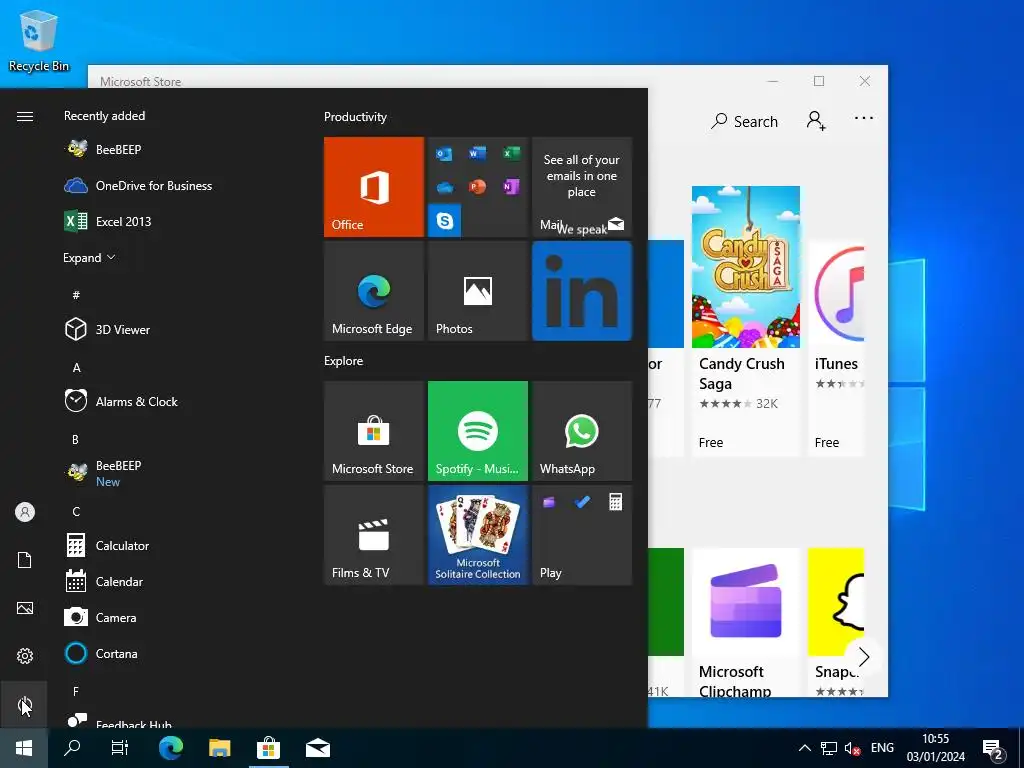
Task: Open the Spotify Music tile
Action: (x=477, y=431)
